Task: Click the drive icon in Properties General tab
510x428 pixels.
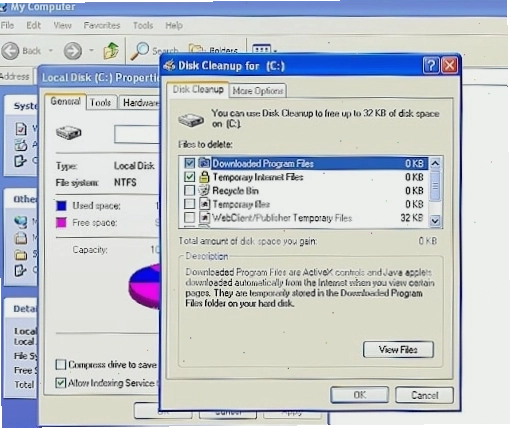Action: coord(69,132)
